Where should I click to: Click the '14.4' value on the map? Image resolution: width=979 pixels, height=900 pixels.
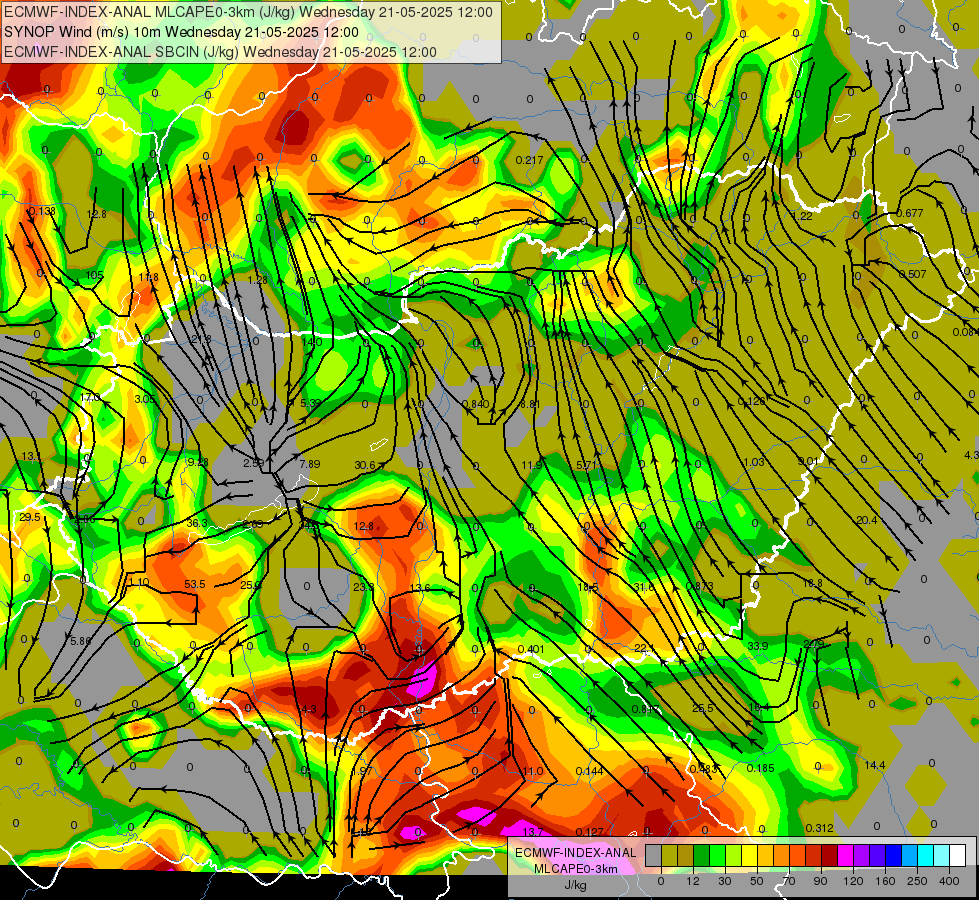point(875,765)
